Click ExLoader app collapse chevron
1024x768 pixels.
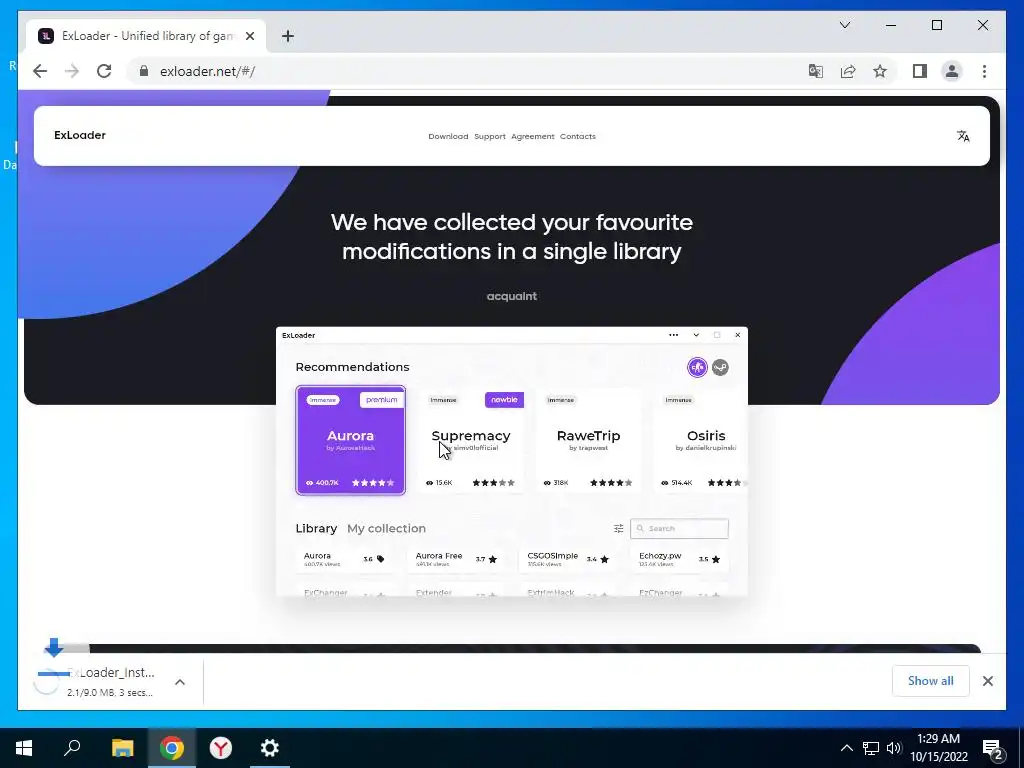click(696, 335)
